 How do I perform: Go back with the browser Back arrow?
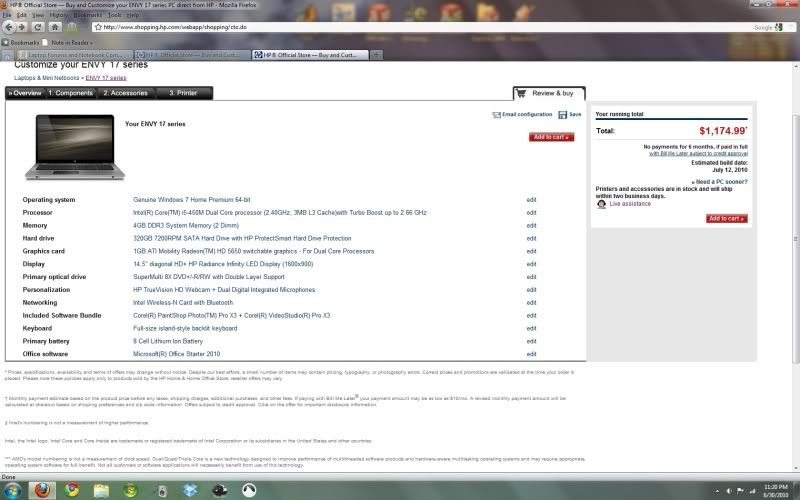tap(9, 27)
